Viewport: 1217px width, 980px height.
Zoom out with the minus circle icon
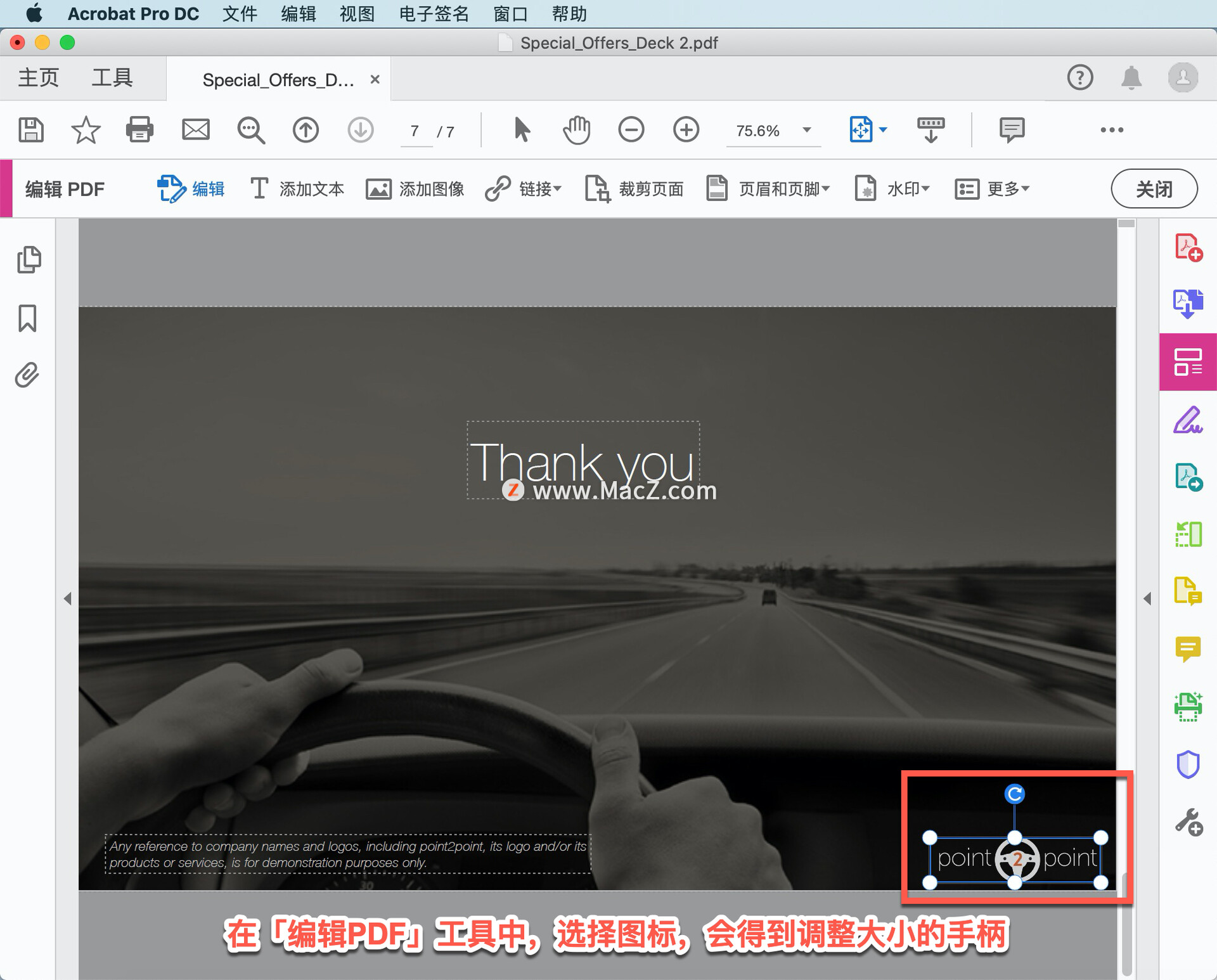(x=631, y=130)
